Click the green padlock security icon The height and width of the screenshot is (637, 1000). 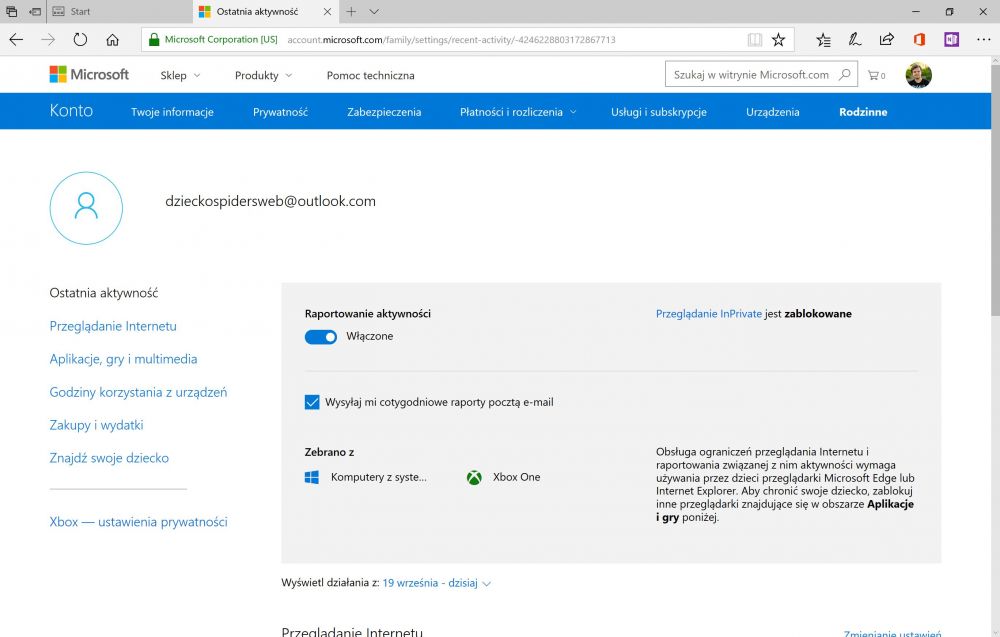pos(154,40)
